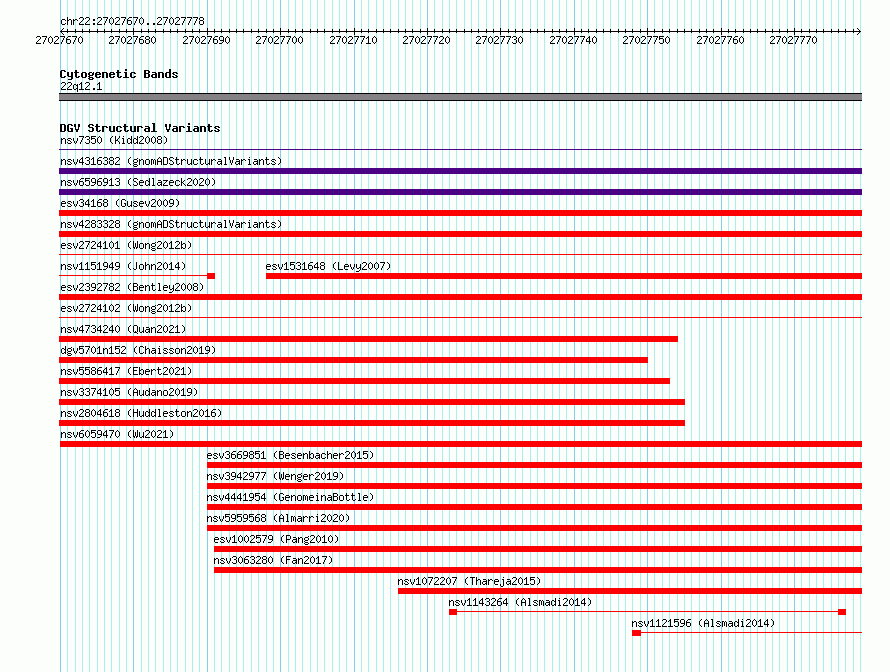Open nsv4734240 (Quan2021) label
This screenshot has width=890, height=672.
coord(123,329)
